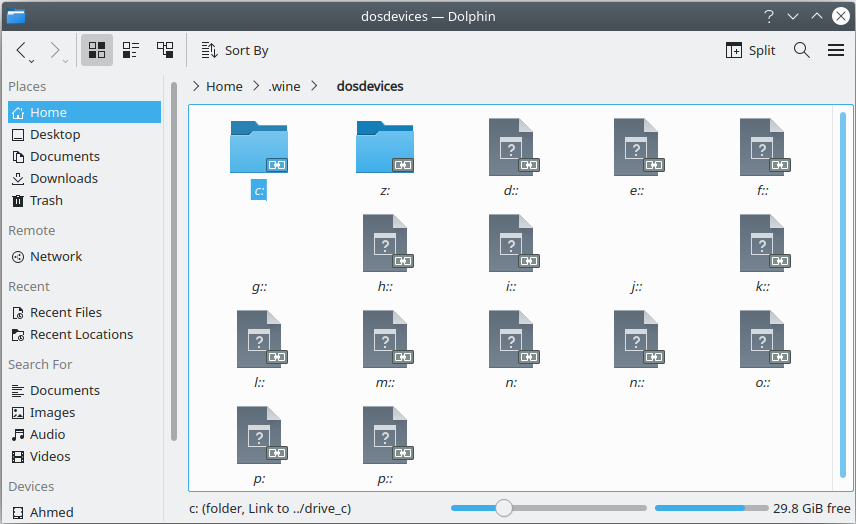Select the e:: file icon

pos(637,147)
